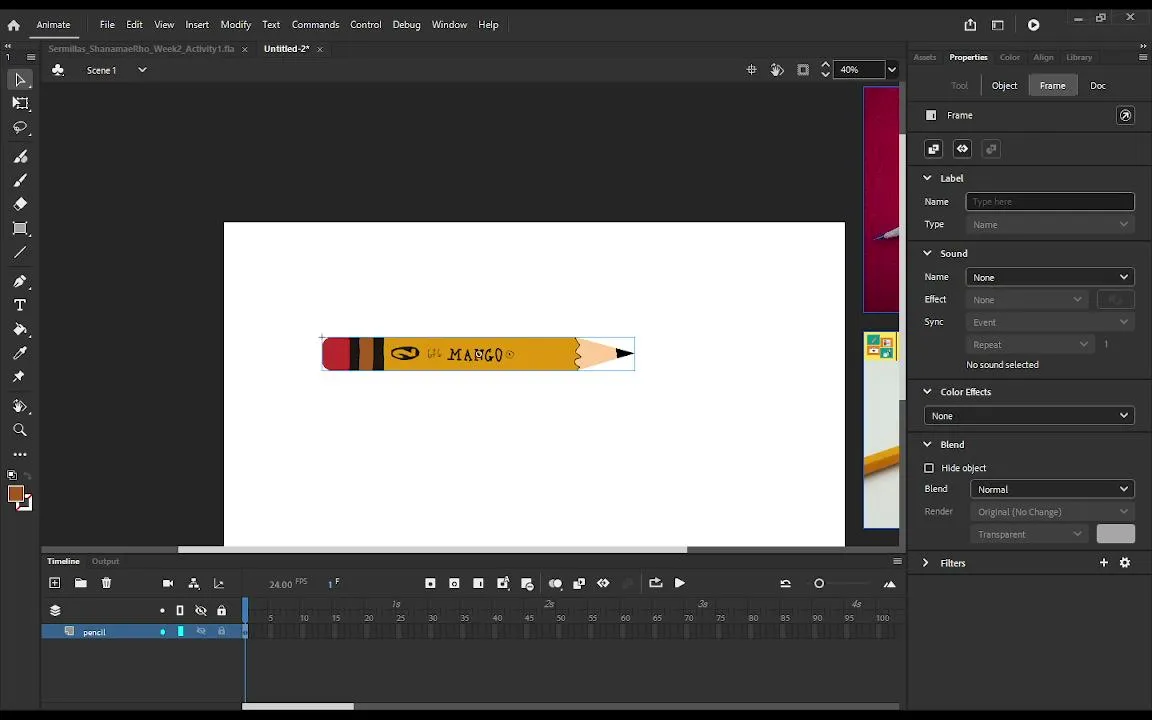Viewport: 1152px width, 720px height.
Task: Click the Test Movie play button in the top bar
Action: click(1034, 25)
